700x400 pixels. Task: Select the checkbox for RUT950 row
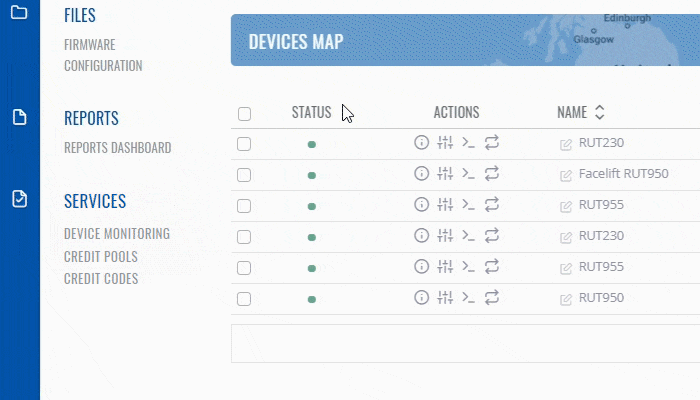(244, 298)
